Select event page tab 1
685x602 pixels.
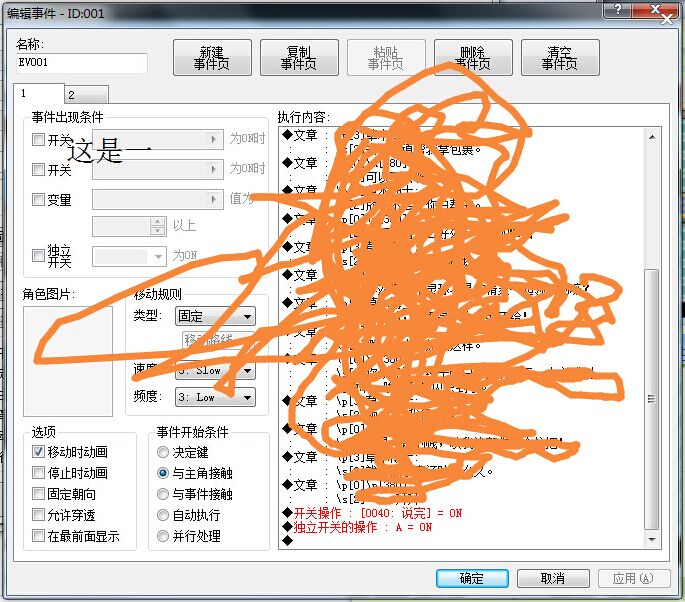[x=39, y=93]
